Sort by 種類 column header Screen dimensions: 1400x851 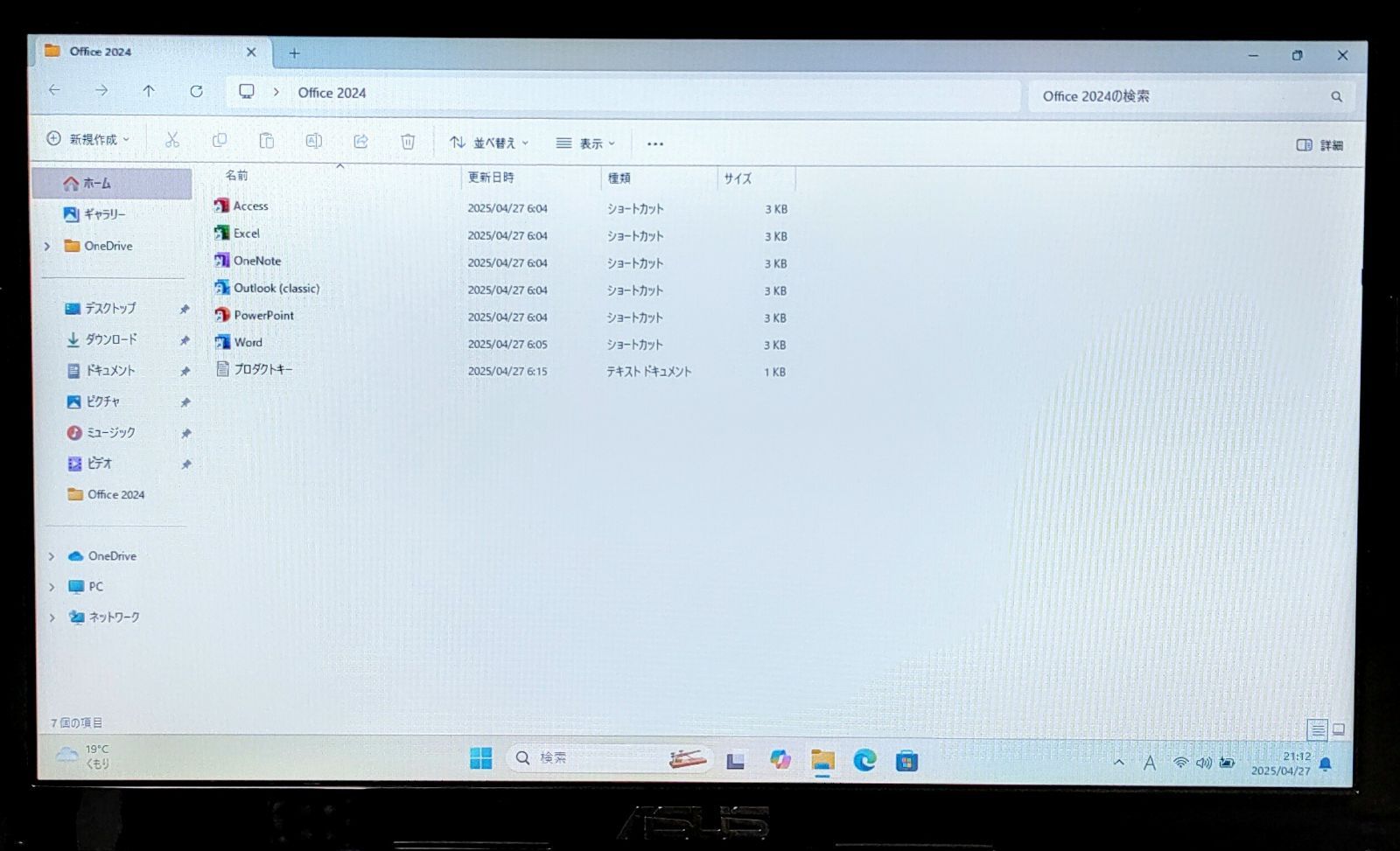click(x=619, y=178)
